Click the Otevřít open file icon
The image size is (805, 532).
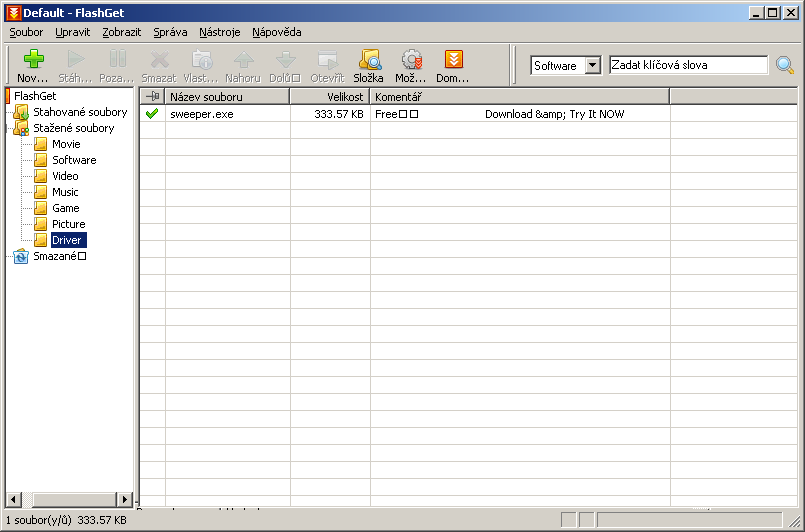click(x=328, y=59)
